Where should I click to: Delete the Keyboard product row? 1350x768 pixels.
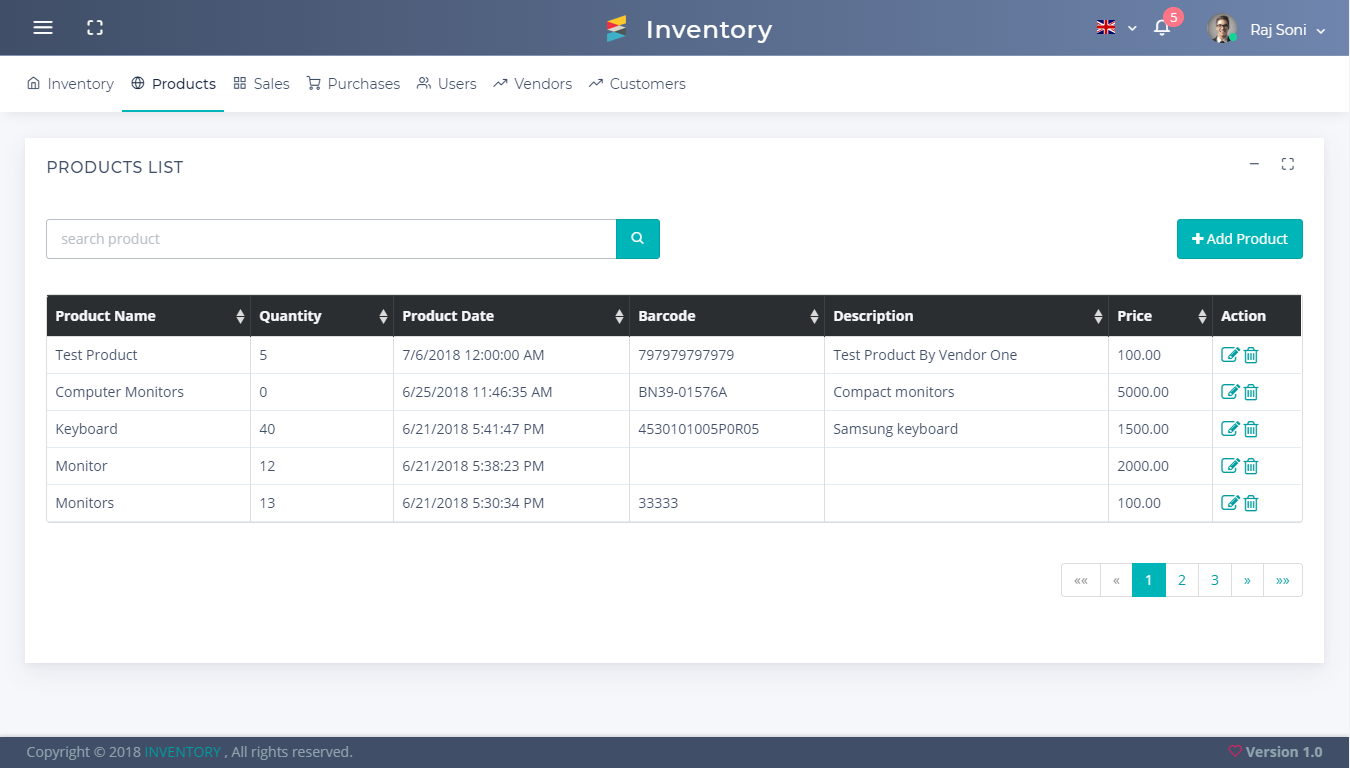coord(1251,429)
